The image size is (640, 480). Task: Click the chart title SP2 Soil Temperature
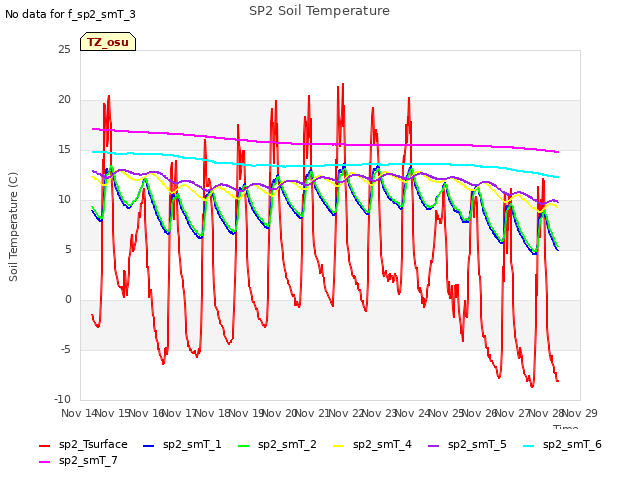319,11
